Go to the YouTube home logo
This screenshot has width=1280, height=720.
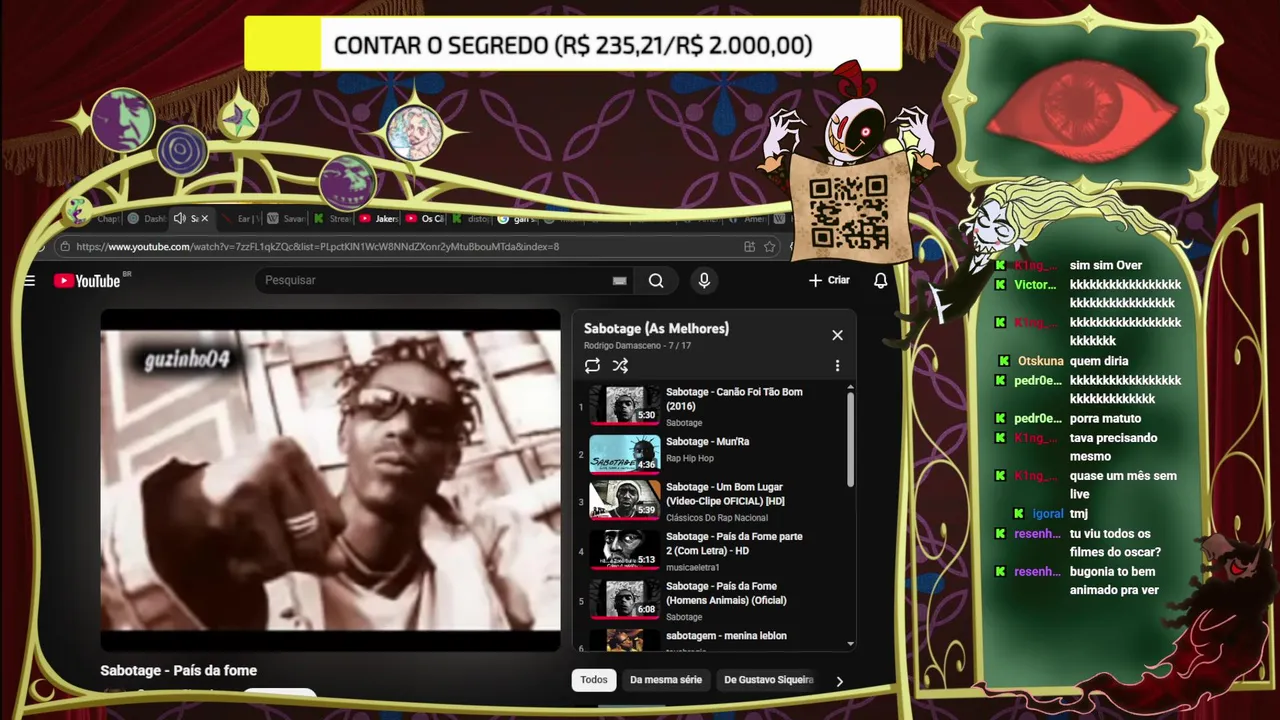[88, 281]
